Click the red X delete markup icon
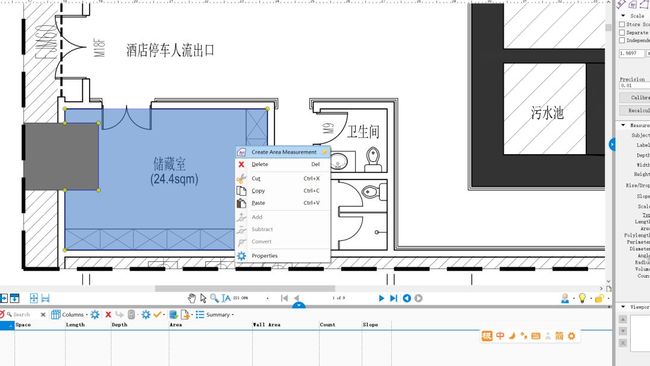 108,315
